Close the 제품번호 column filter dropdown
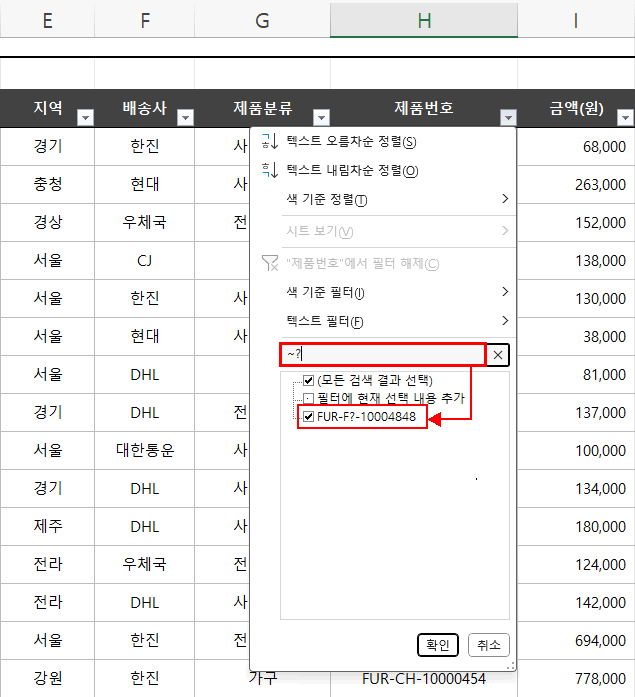Viewport: 635px width, 697px height. (508, 117)
